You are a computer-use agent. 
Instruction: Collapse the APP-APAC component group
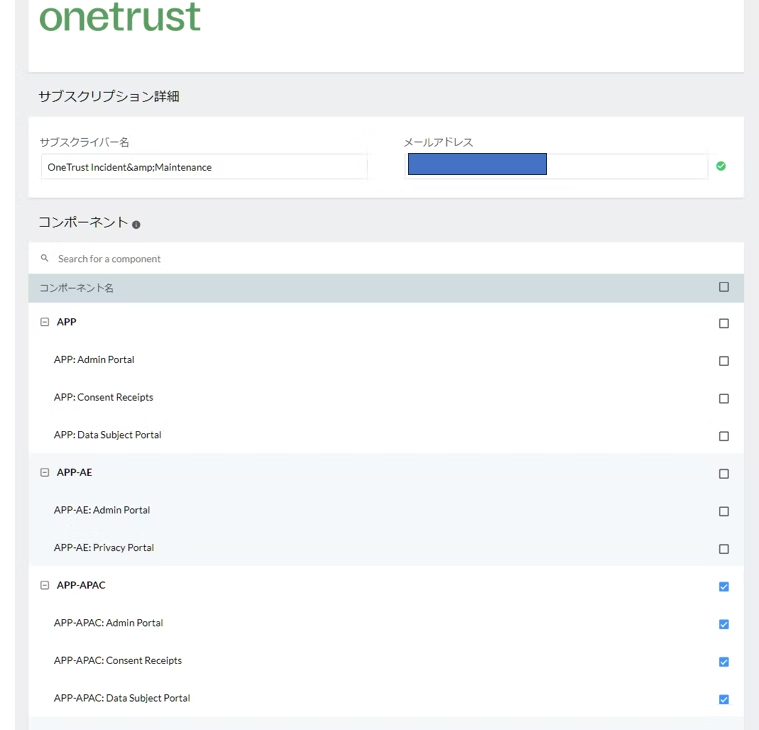[x=44, y=585]
